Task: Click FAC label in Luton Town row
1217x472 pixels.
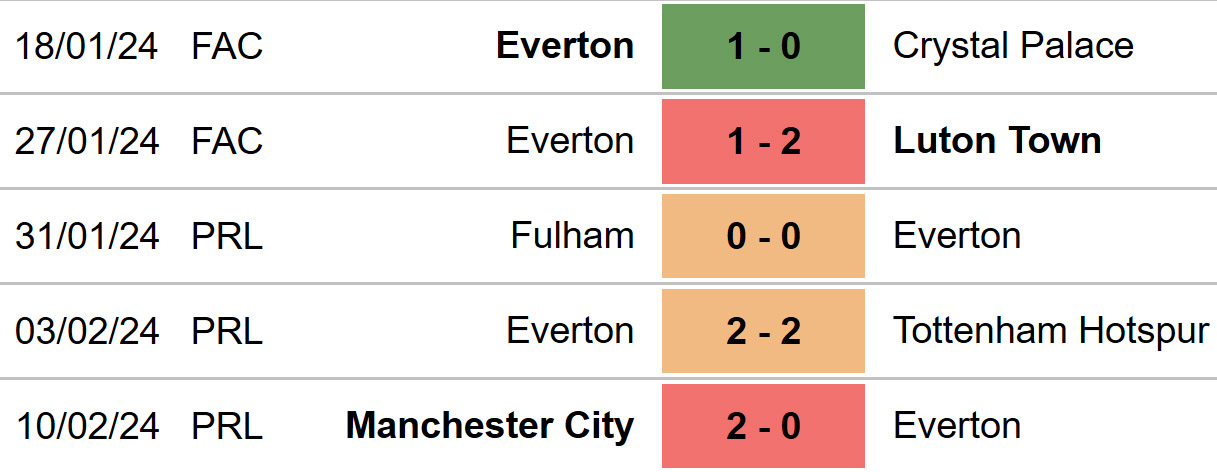Action: click(x=227, y=141)
